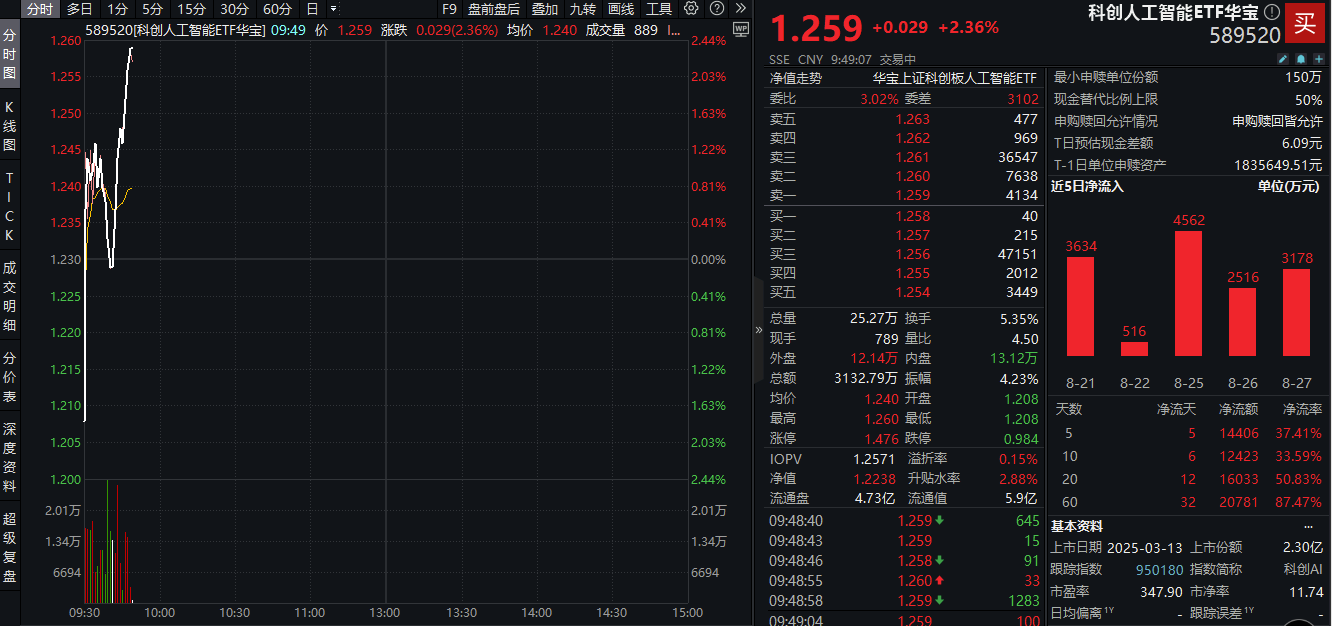This screenshot has width=1332, height=626.
Task: Click the info icon beside ETF name
Action: tap(1271, 13)
